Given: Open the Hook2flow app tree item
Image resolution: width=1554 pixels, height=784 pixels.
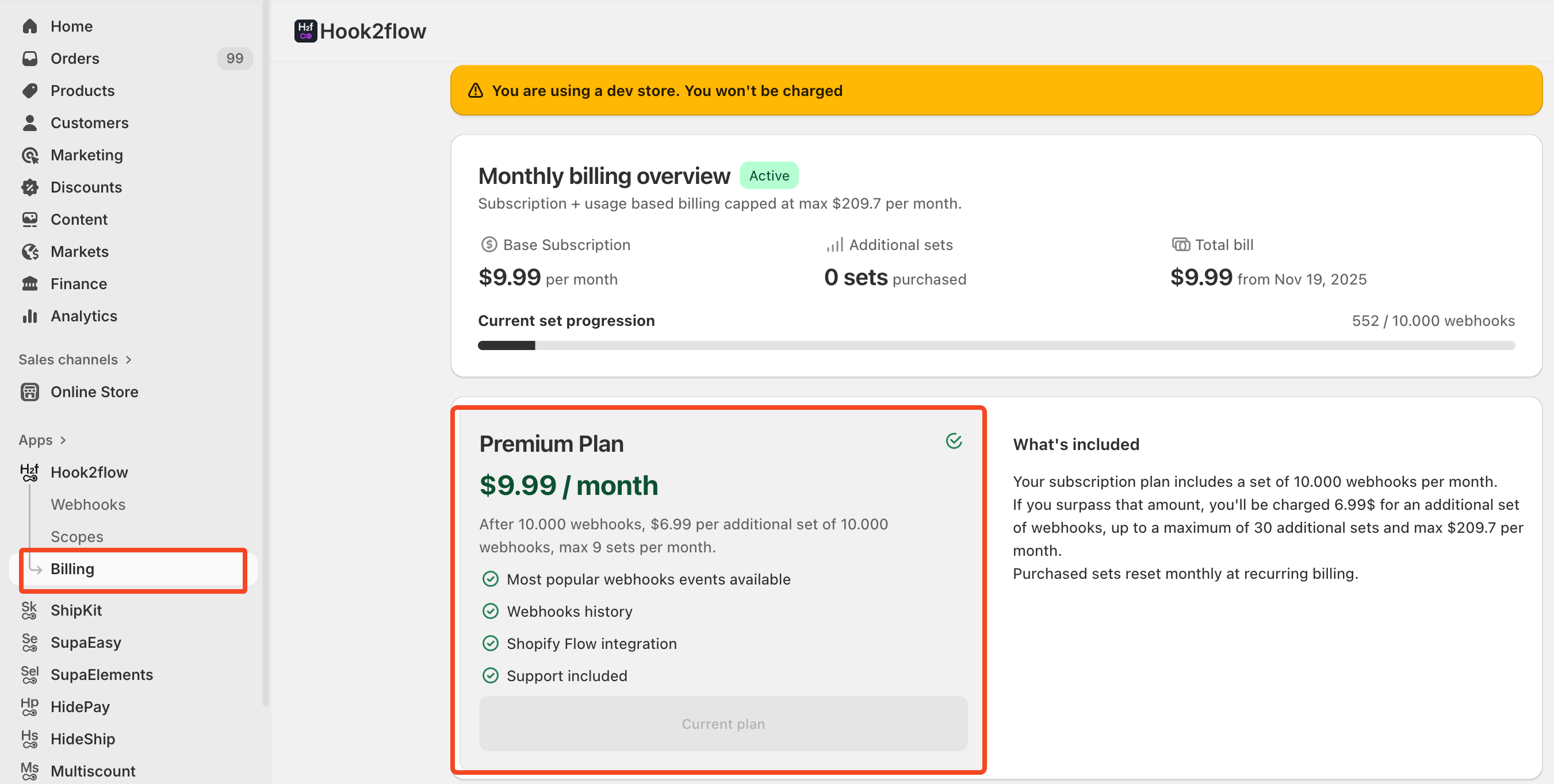Looking at the screenshot, I should click(89, 472).
